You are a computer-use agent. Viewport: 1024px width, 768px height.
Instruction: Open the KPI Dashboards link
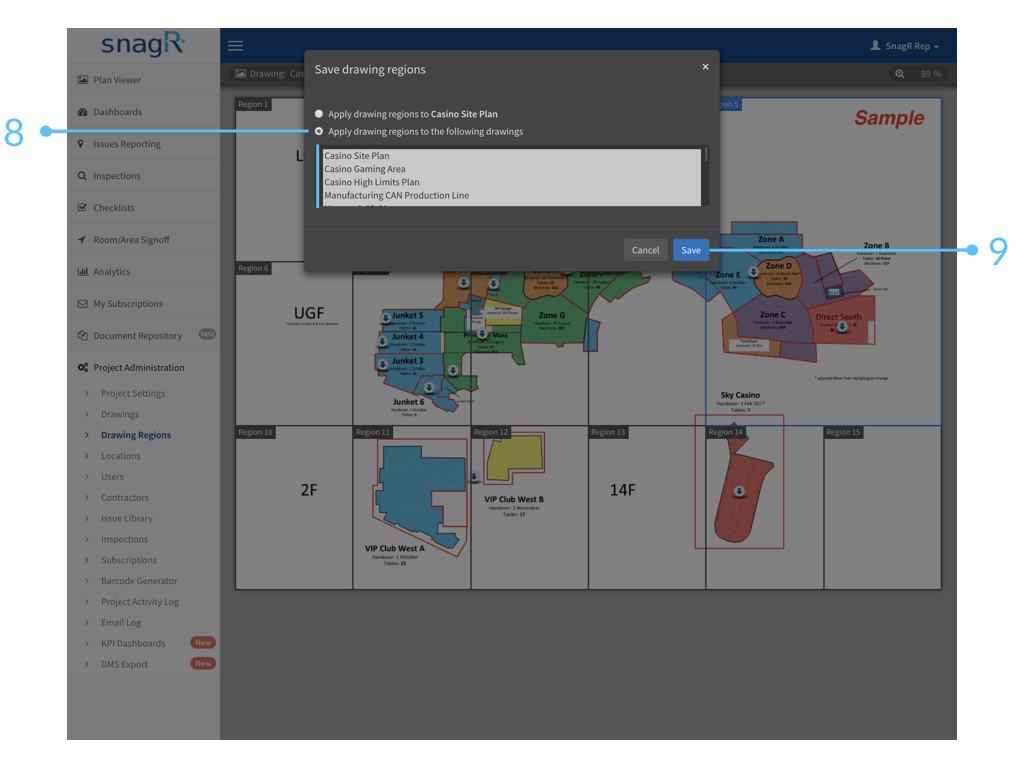click(x=133, y=643)
